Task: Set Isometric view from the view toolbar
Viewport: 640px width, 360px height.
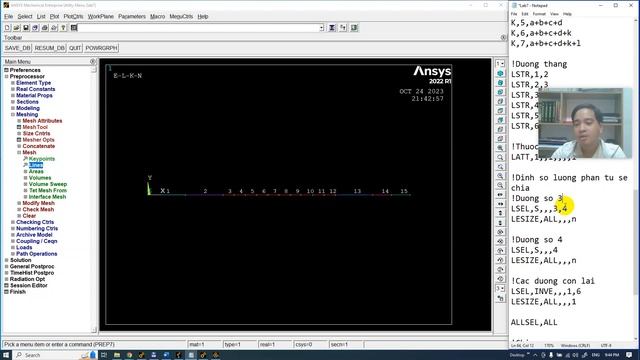Action: [500, 73]
